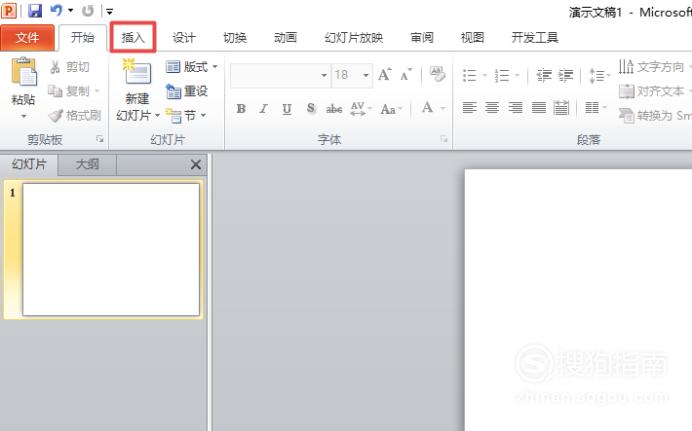The height and width of the screenshot is (431, 692).
Task: Switch to the 幻灯片 pane tab
Action: pyautogui.click(x=29, y=165)
